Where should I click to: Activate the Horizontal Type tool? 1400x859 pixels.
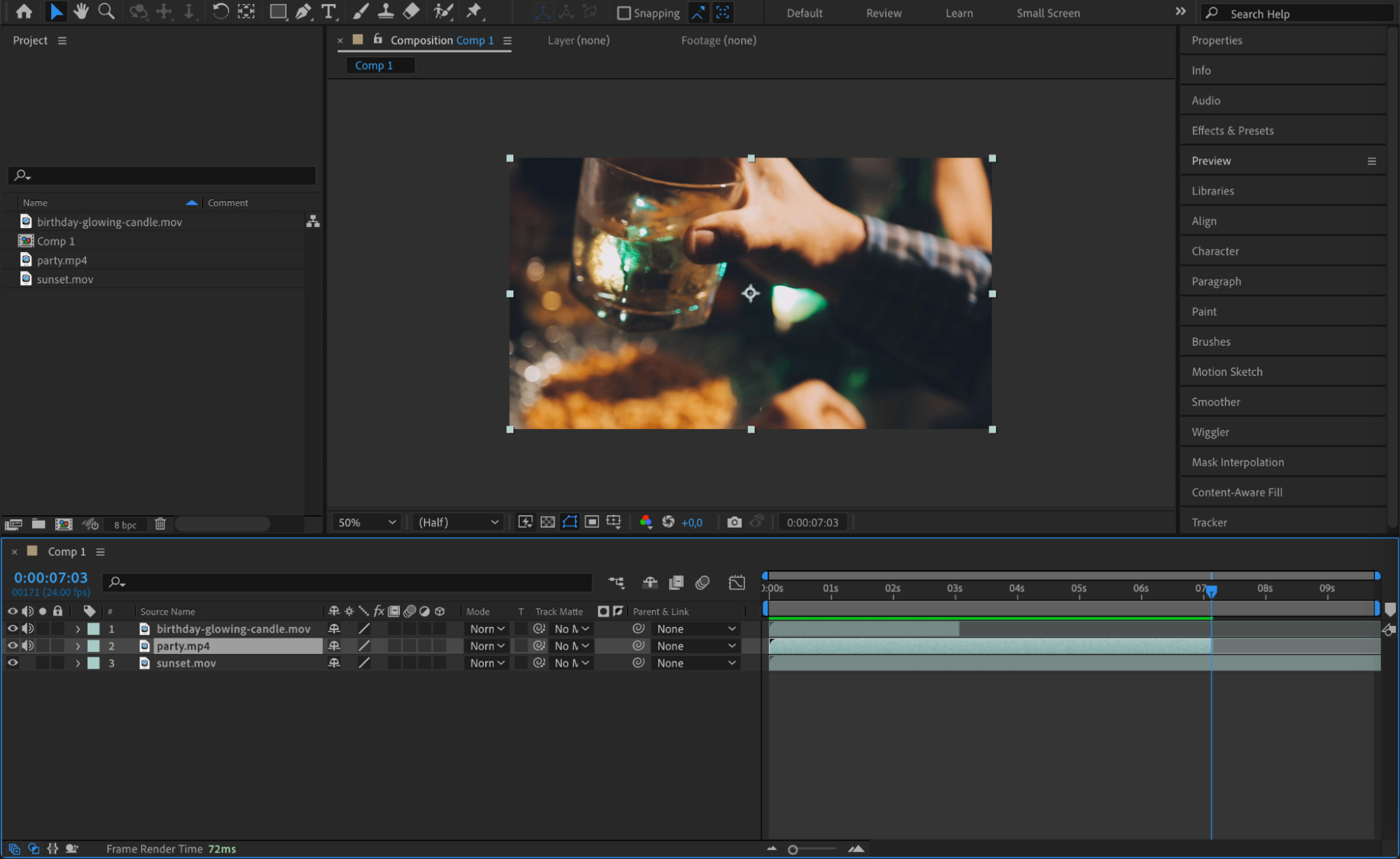point(328,11)
